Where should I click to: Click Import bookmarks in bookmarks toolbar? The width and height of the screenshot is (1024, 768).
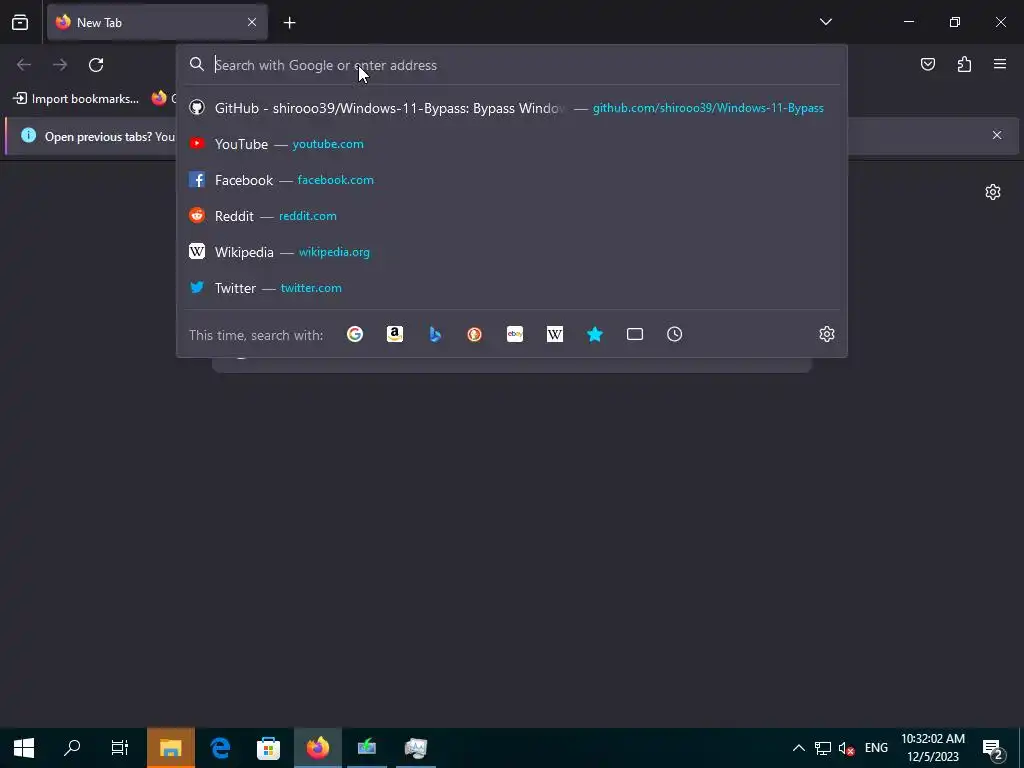(x=76, y=99)
